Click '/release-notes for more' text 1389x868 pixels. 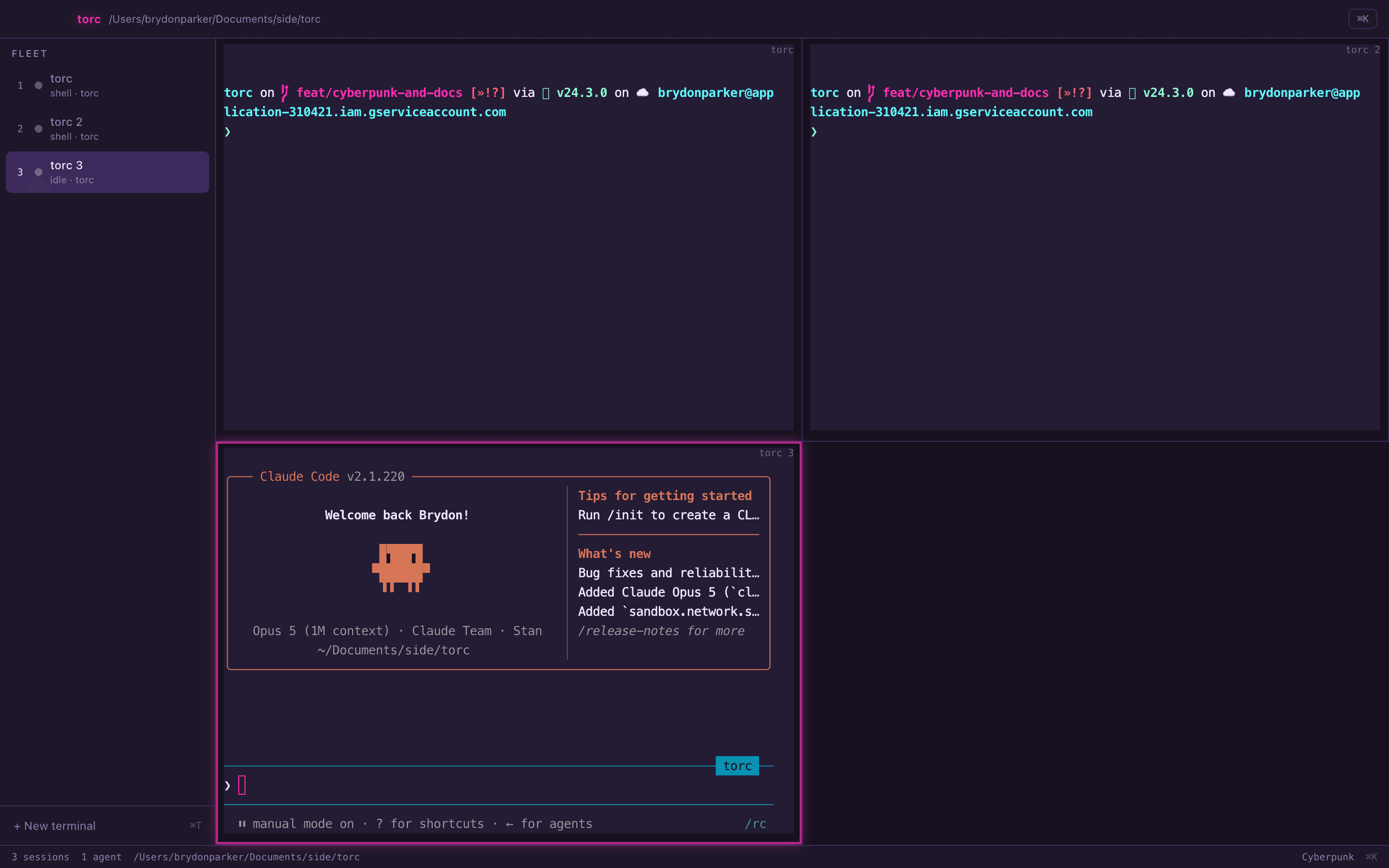pyautogui.click(x=661, y=631)
